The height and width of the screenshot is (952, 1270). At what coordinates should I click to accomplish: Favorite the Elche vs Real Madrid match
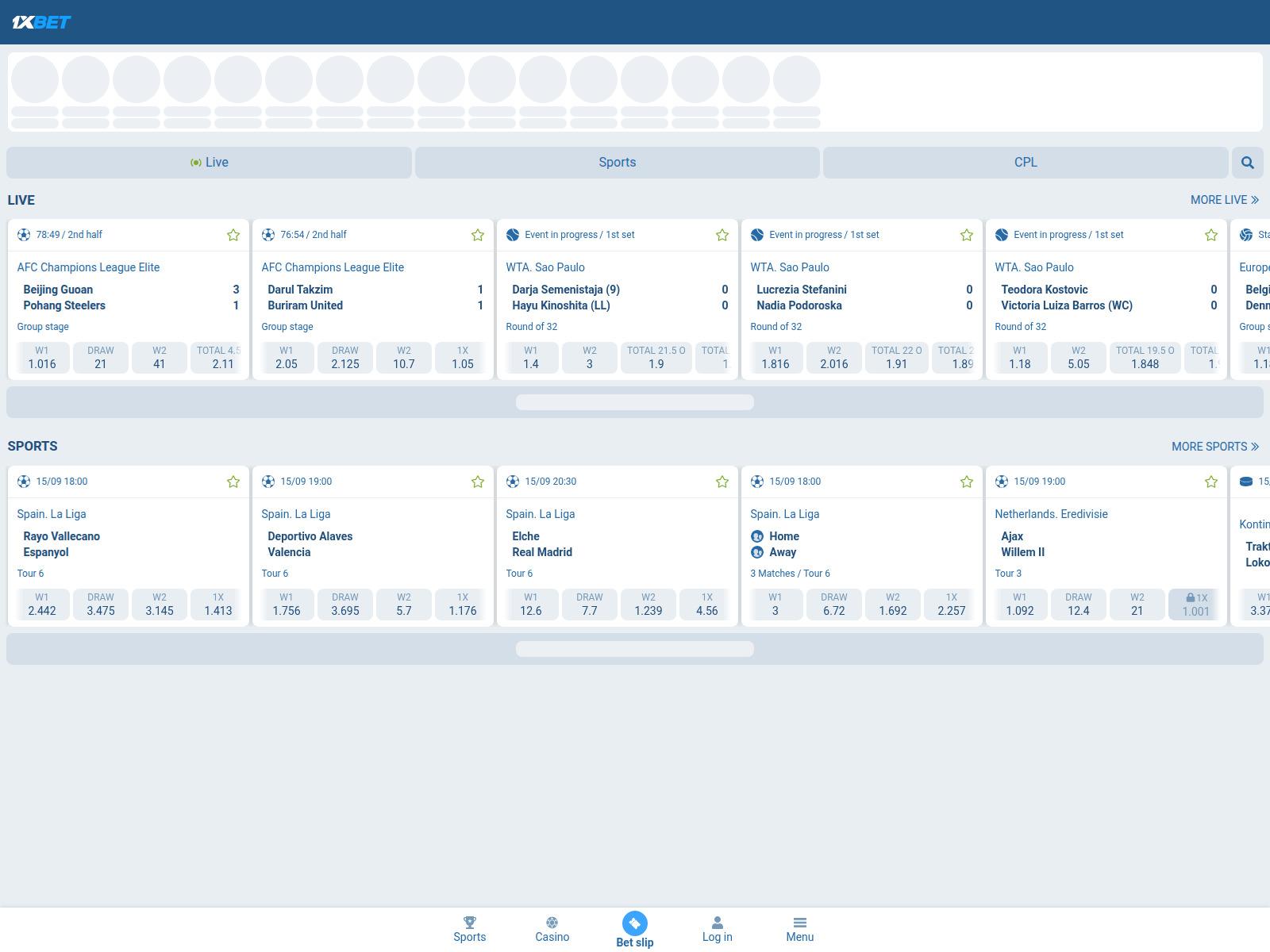(x=722, y=482)
